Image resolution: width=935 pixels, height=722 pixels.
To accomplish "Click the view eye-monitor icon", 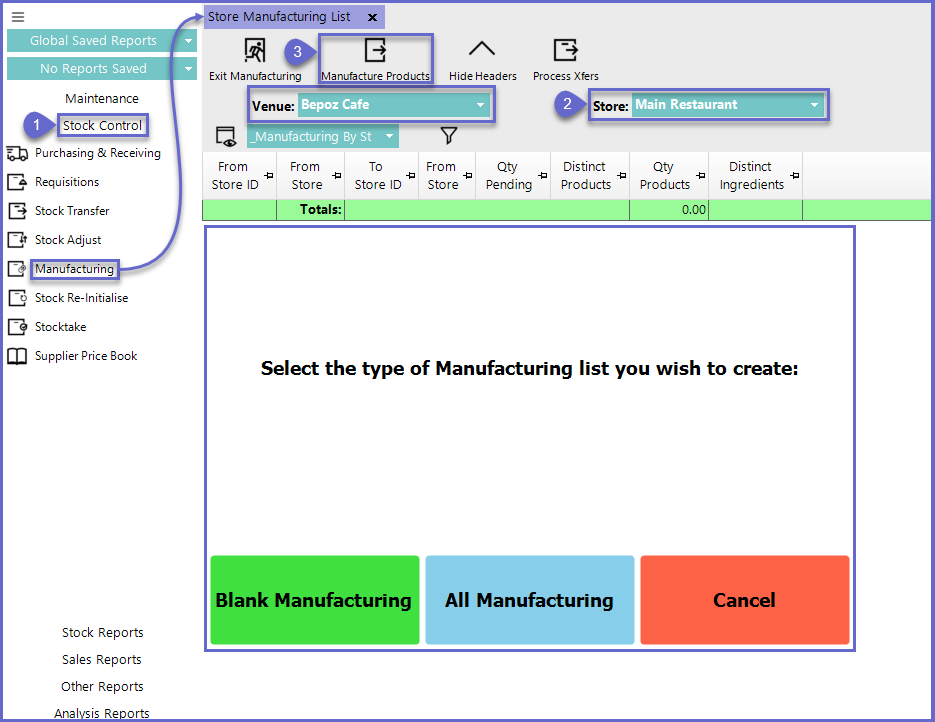I will click(x=226, y=136).
